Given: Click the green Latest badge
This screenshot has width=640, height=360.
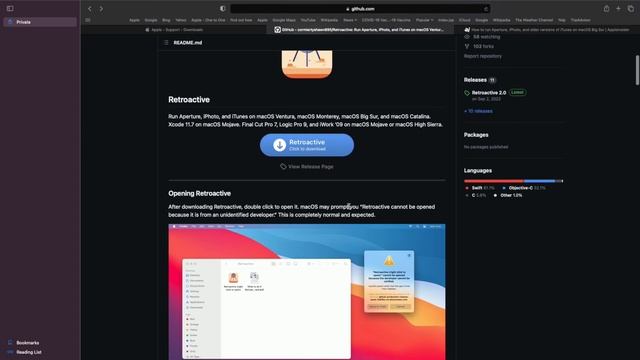Looking at the screenshot, I should 518,92.
